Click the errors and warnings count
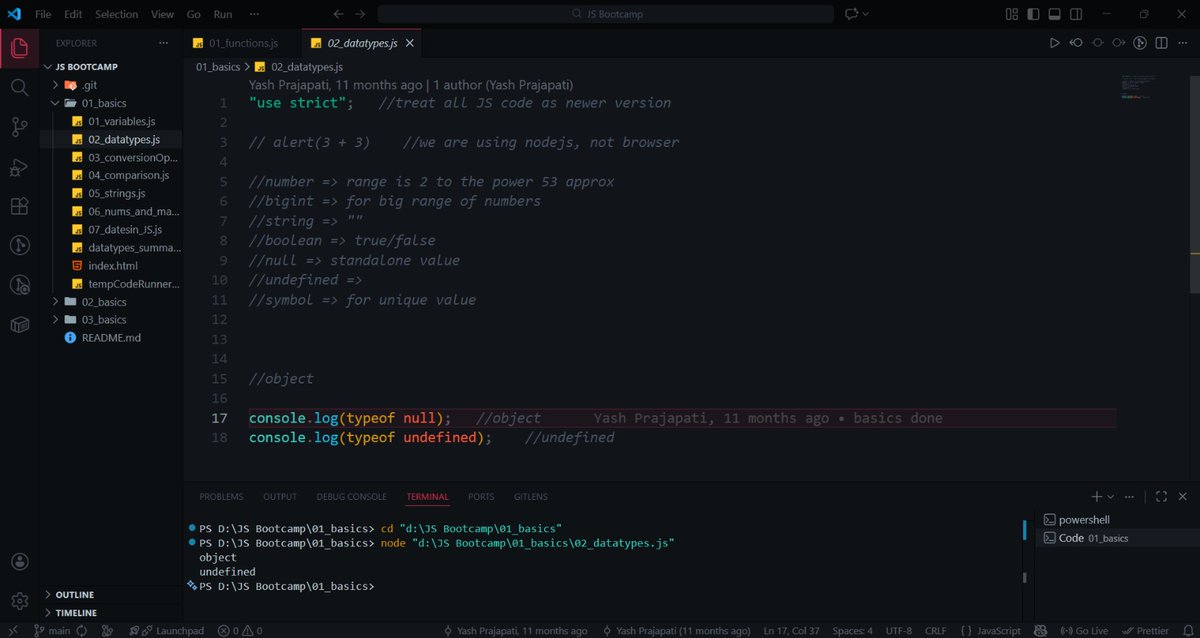Image resolution: width=1200 pixels, height=638 pixels. (240, 631)
